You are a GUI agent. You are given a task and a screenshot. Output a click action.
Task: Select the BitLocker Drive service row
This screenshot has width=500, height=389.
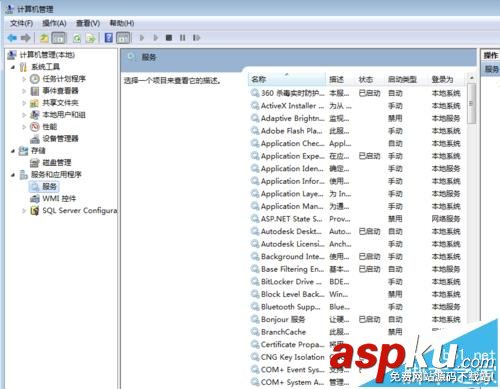point(357,282)
